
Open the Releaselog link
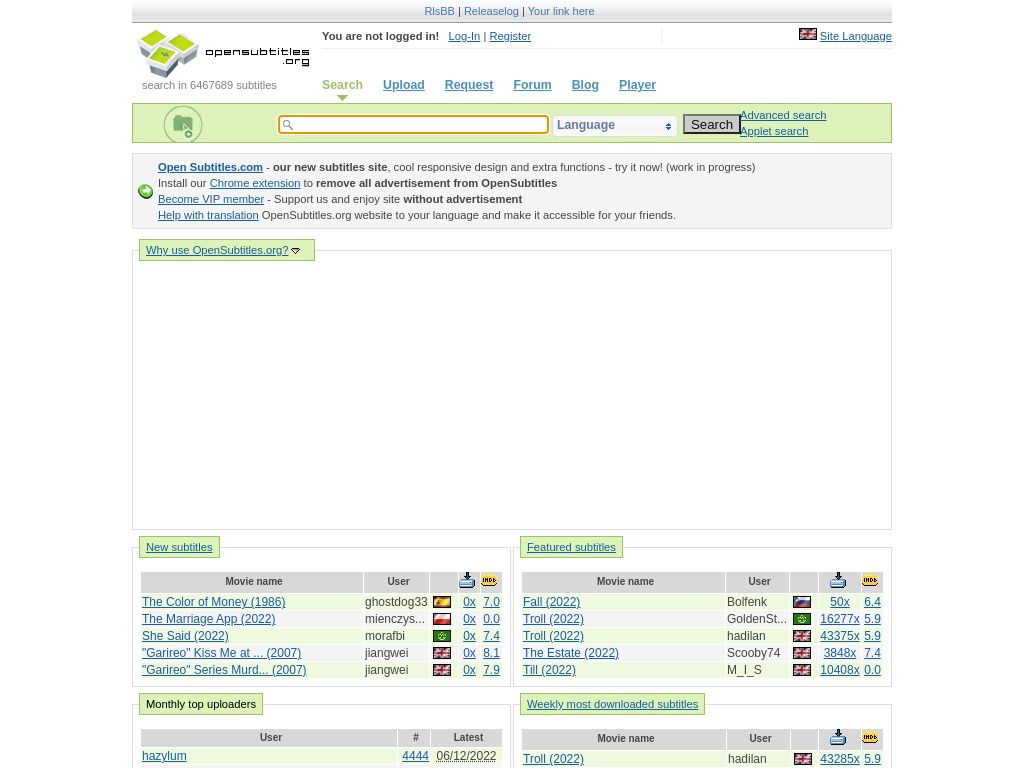491,11
